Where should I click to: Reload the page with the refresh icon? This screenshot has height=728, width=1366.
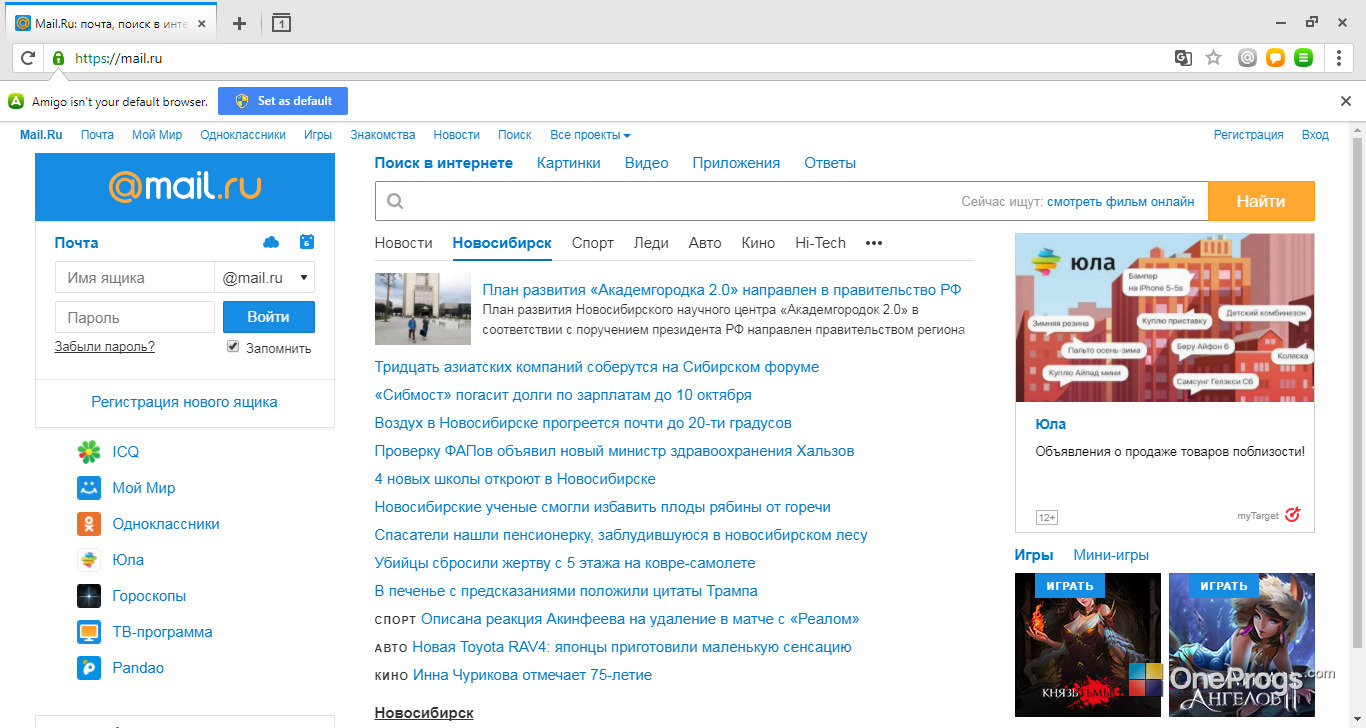coord(28,58)
